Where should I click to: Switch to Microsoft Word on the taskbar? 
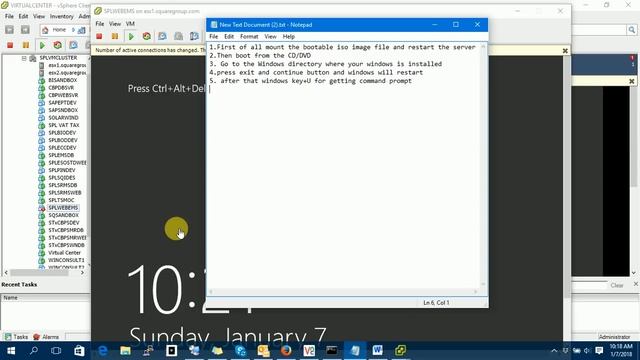pyautogui.click(x=378, y=351)
